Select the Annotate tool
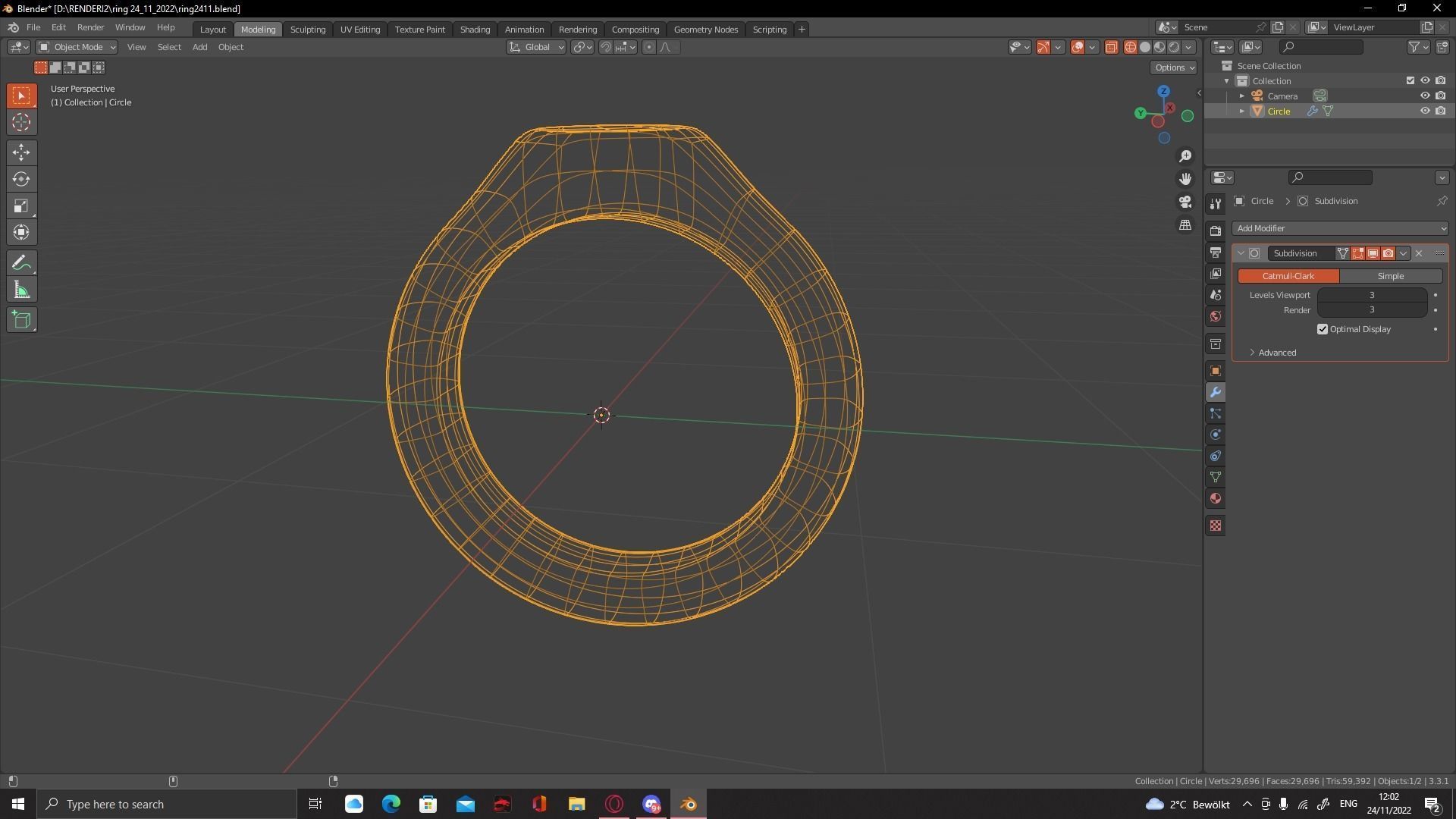The width and height of the screenshot is (1456, 819). [21, 263]
